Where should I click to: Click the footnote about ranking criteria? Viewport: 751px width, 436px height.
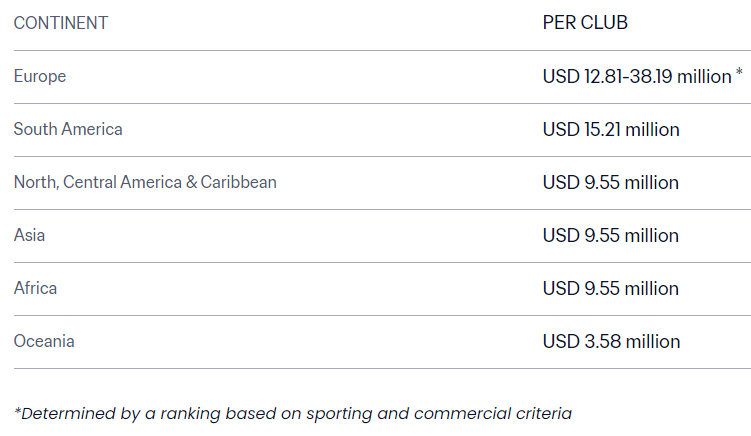point(293,414)
